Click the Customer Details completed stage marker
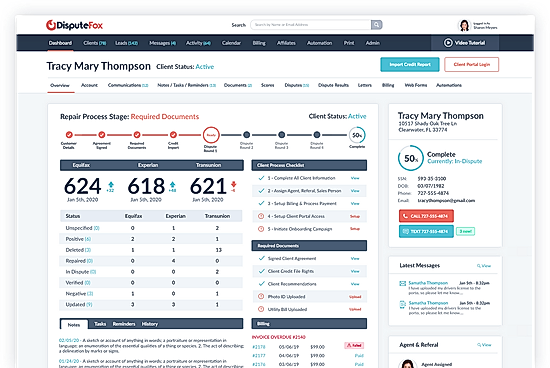Image resolution: width=550 pixels, height=368 pixels. pyautogui.click(x=69, y=135)
